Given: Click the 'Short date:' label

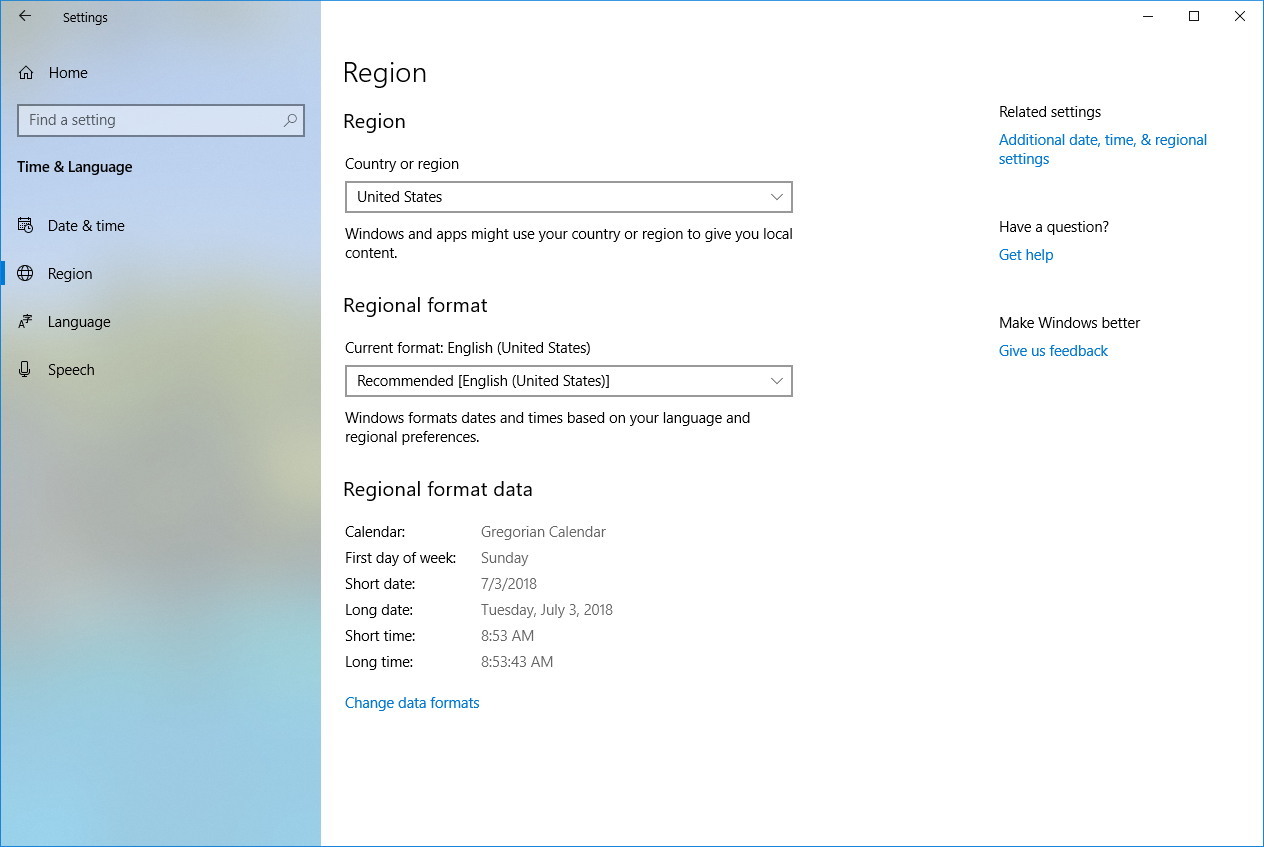Looking at the screenshot, I should 380,584.
